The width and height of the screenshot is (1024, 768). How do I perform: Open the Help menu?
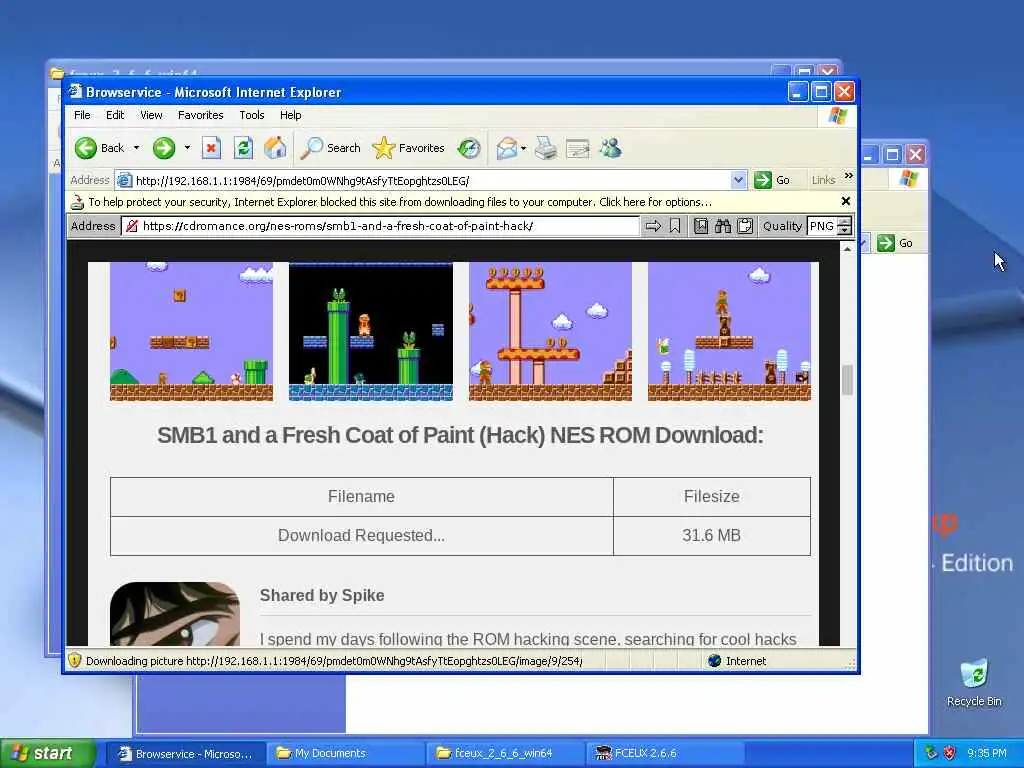291,115
